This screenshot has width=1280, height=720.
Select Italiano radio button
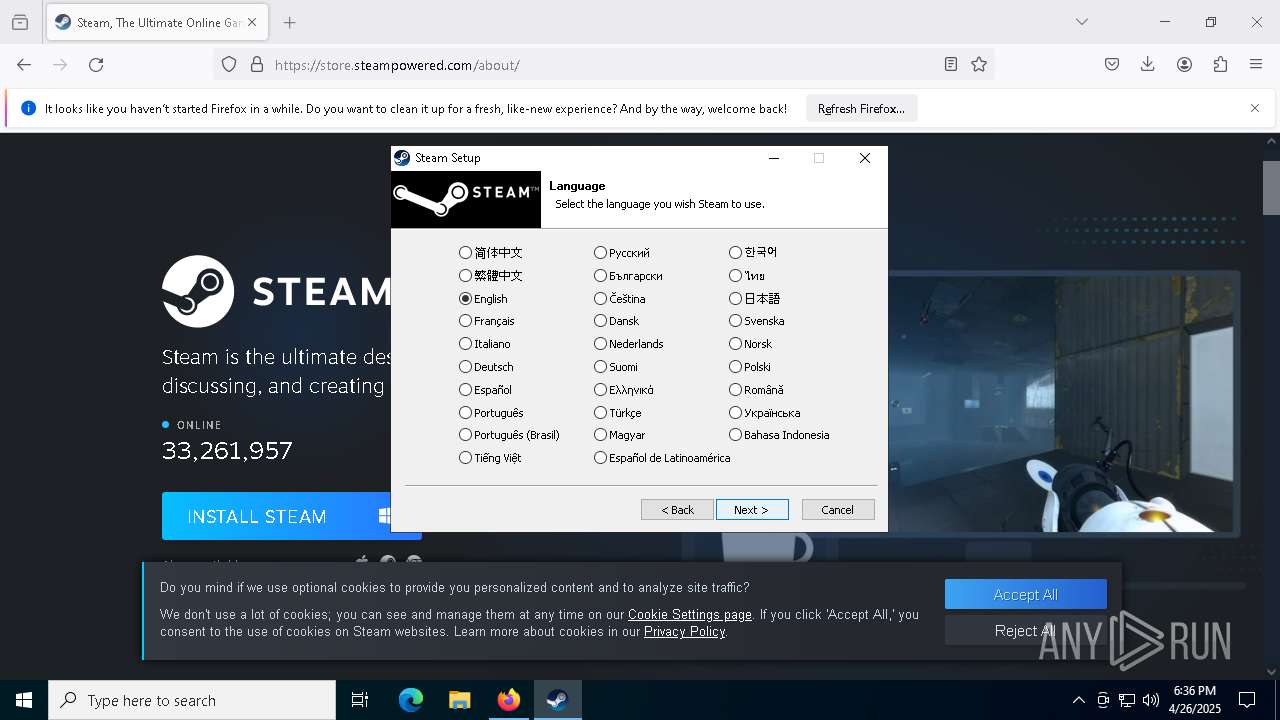click(485, 344)
